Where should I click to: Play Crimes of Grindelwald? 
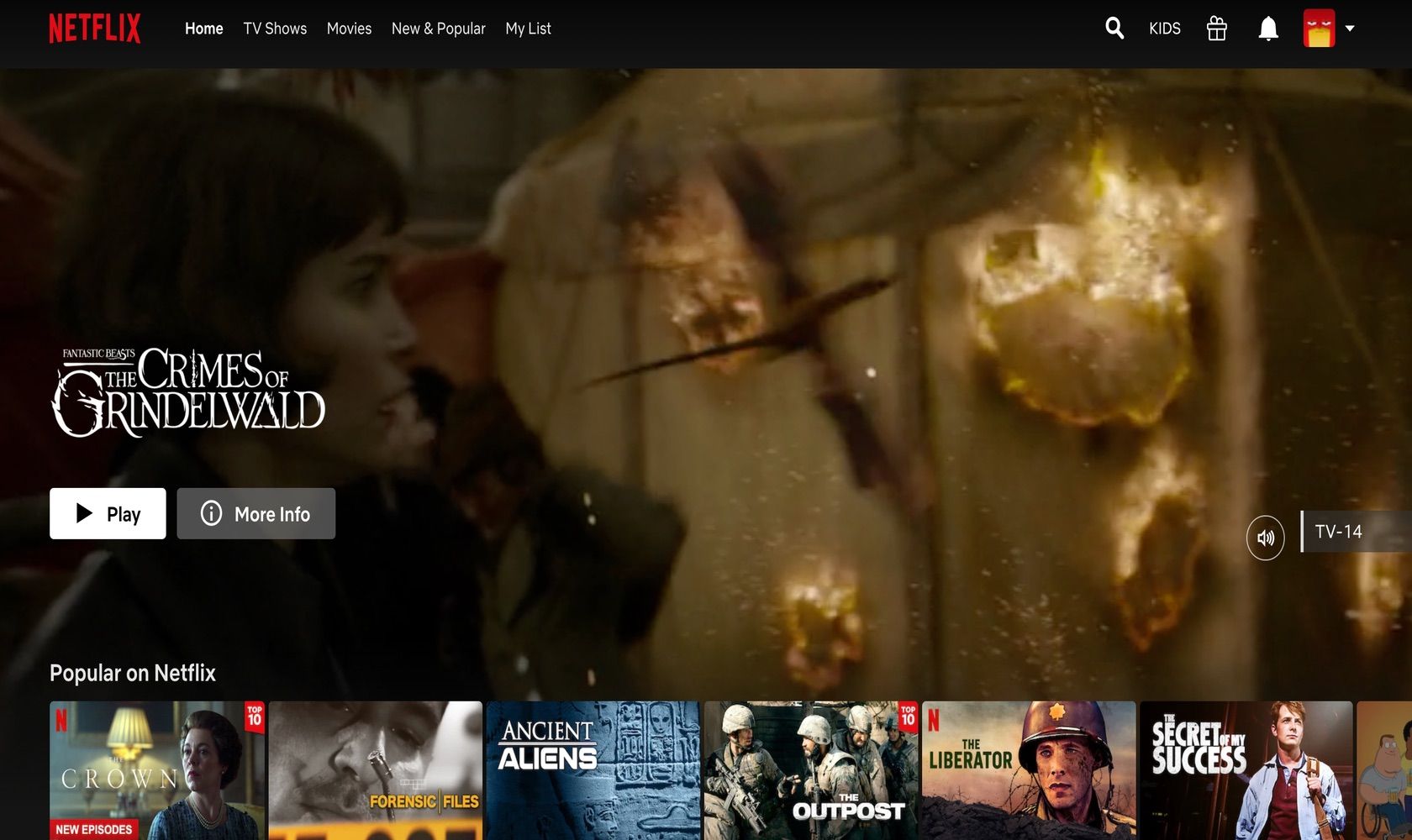point(108,513)
